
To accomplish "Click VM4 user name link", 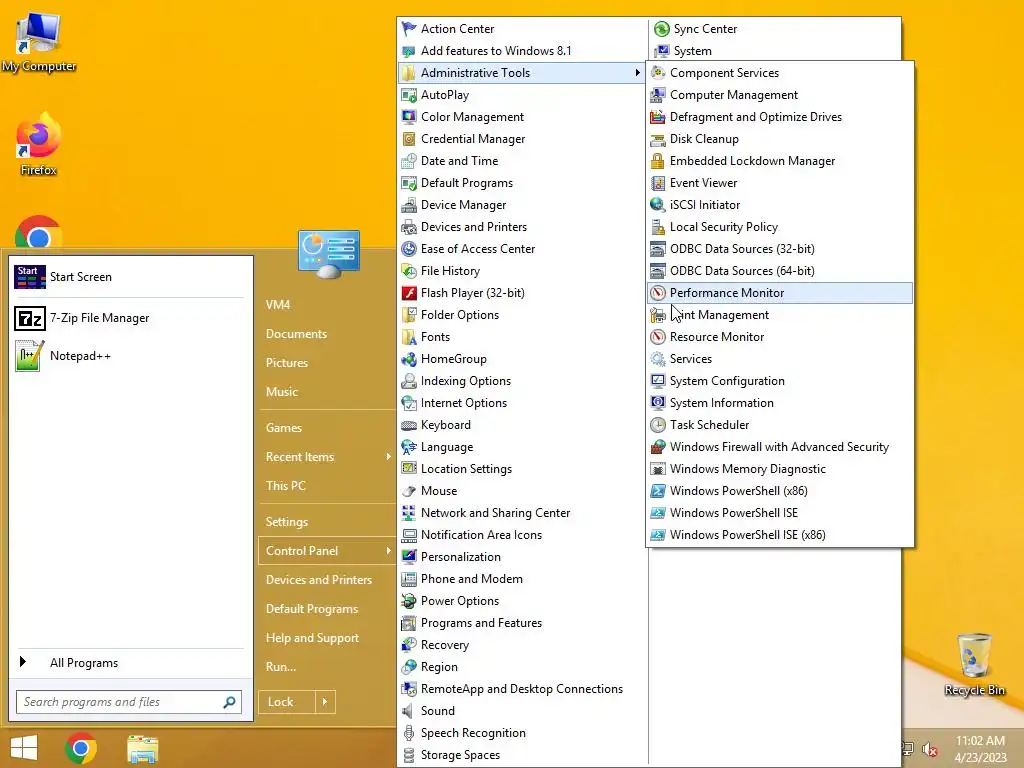I will pyautogui.click(x=278, y=304).
